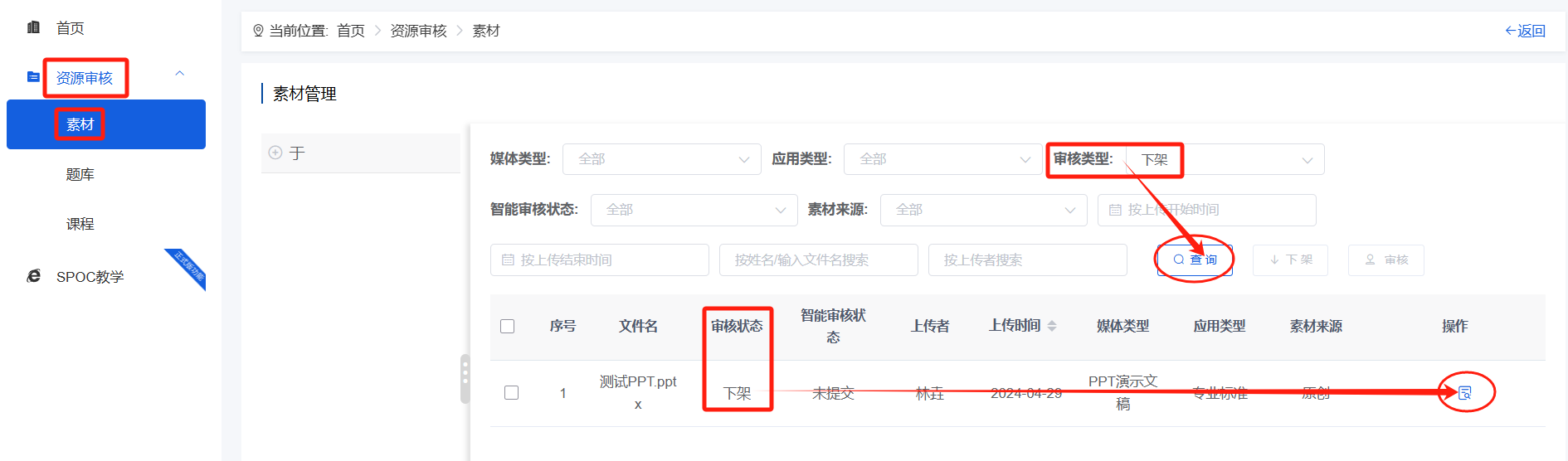Screen dimensions: 1568x461
Task: Click the 资源审核 folder icon in sidebar
Action: click(33, 77)
